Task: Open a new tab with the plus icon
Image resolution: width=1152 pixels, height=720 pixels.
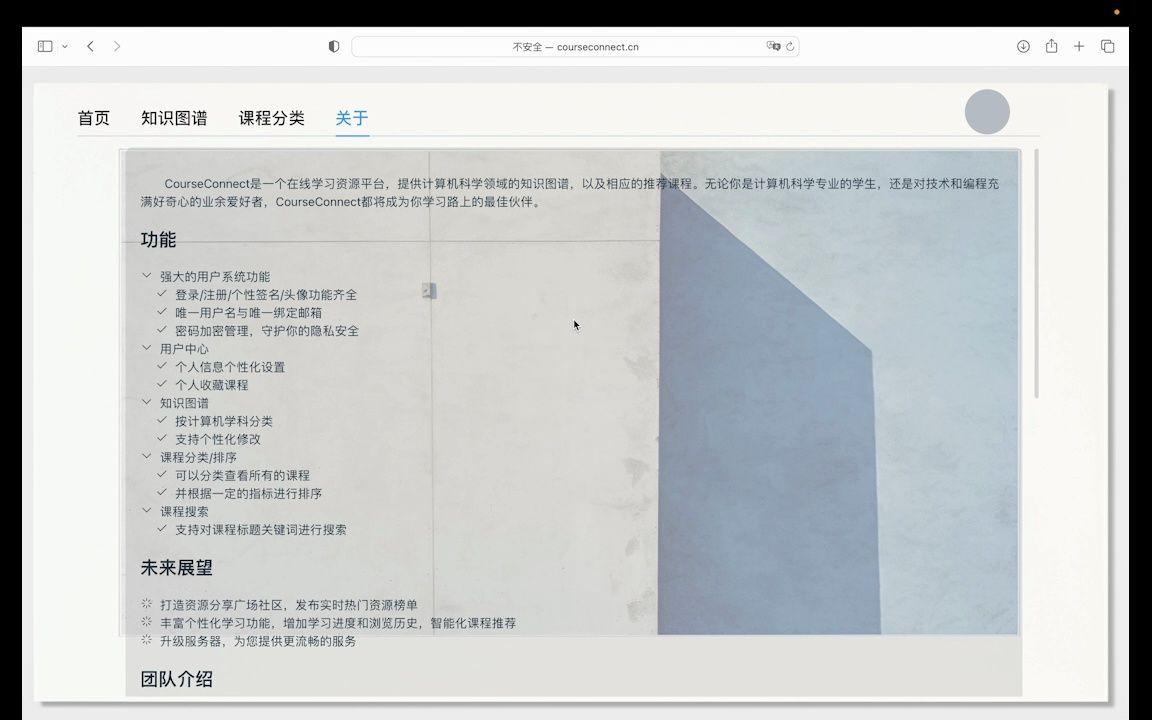Action: 1078,46
